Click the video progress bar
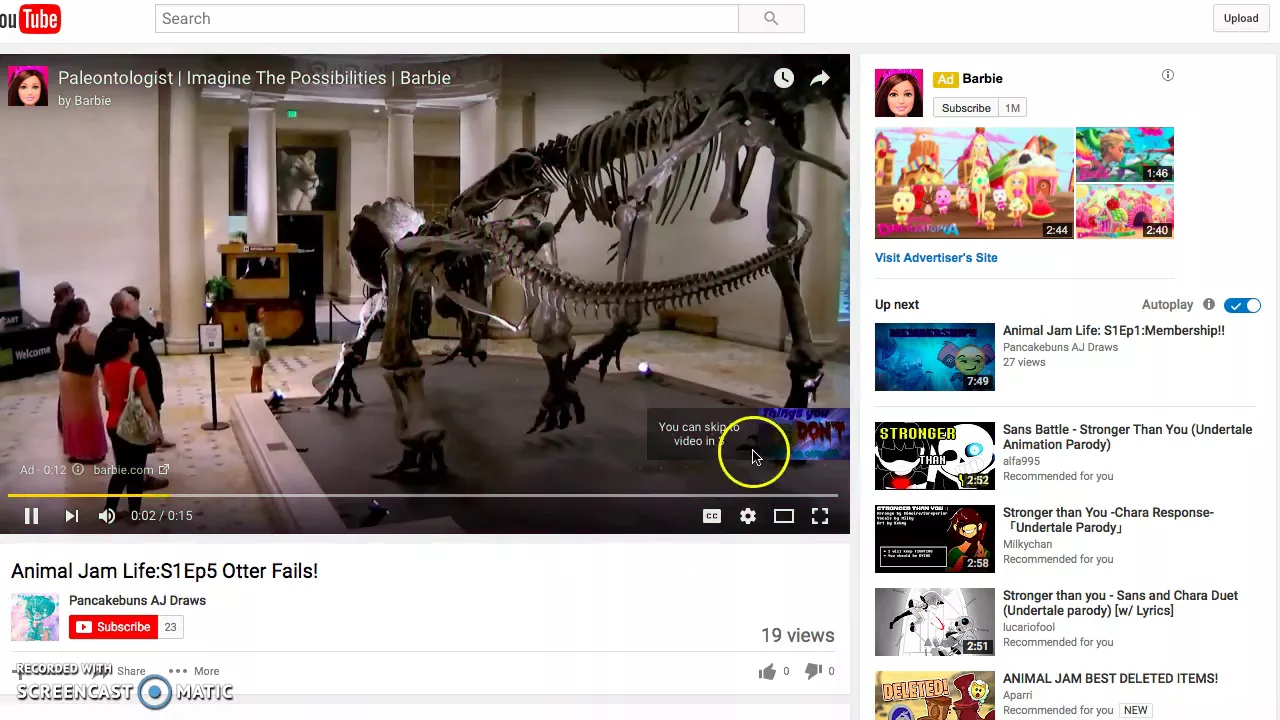Viewport: 1280px width, 720px height. (424, 495)
